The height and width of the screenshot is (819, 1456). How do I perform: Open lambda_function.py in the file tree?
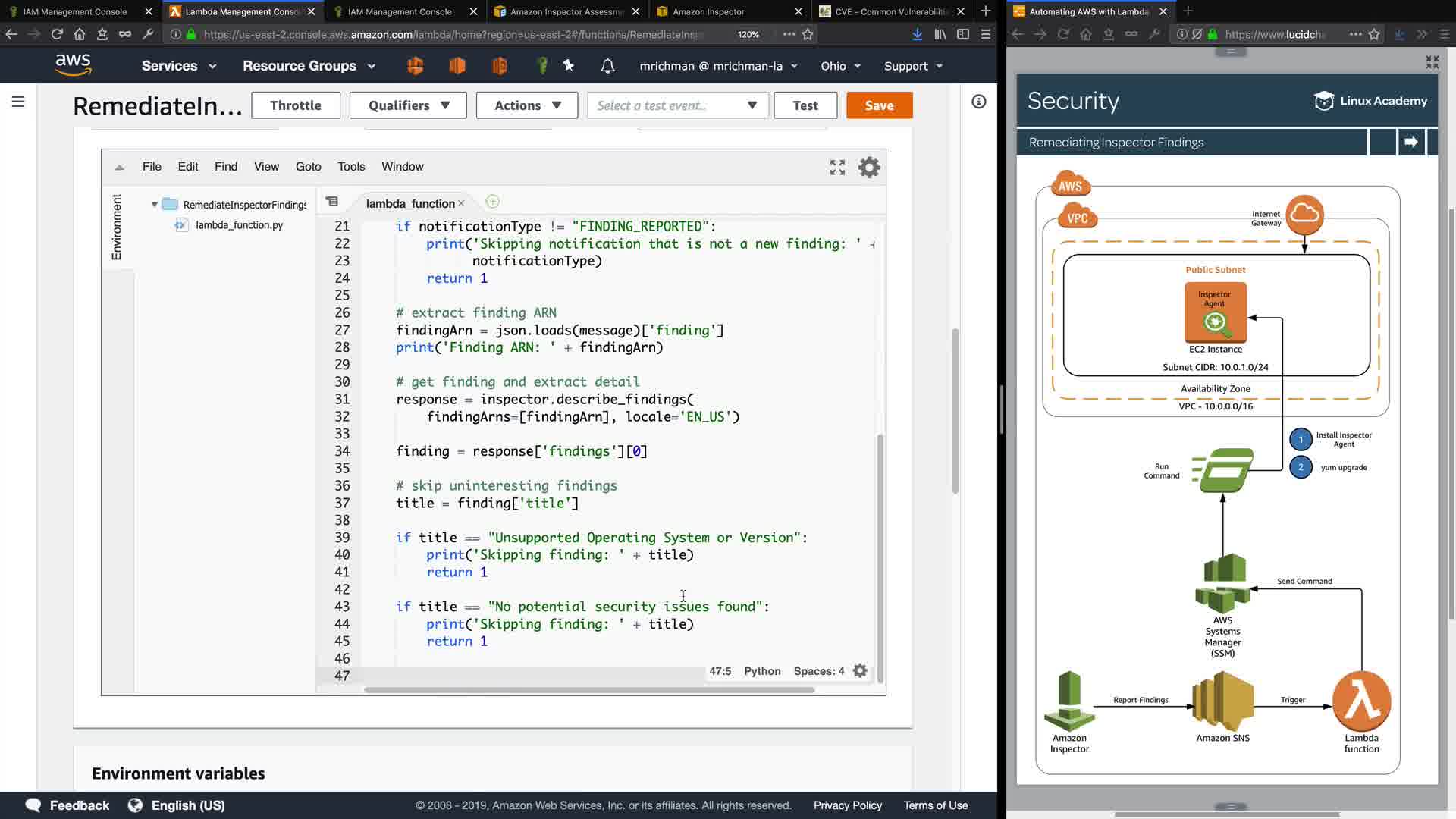(x=239, y=225)
